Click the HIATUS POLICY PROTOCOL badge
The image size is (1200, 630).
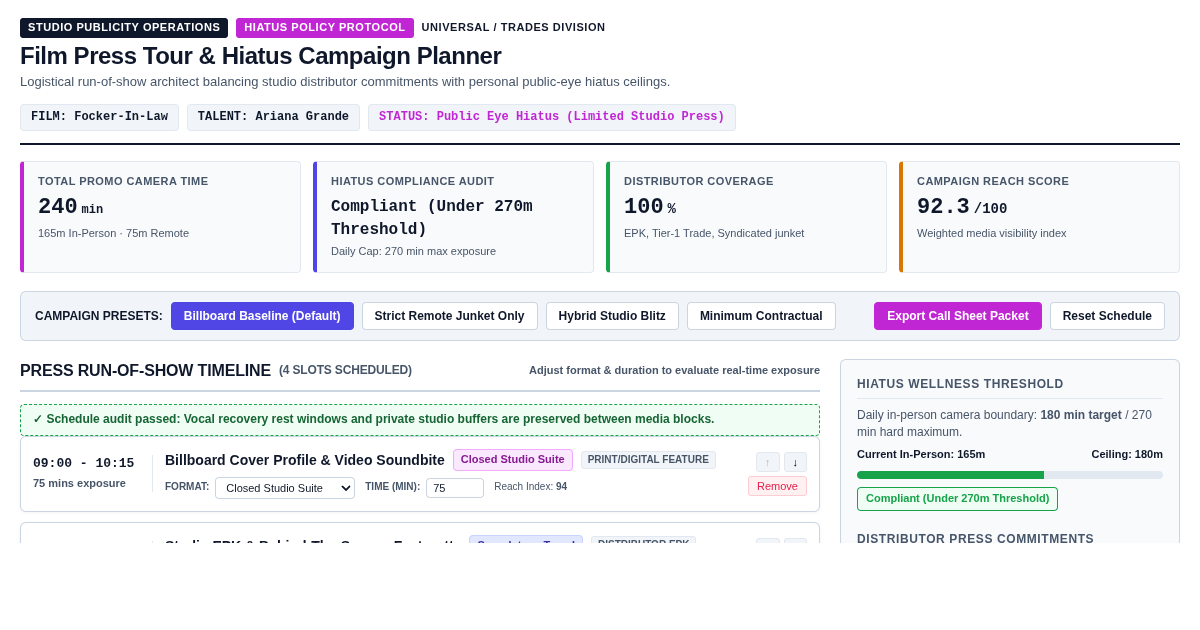pyautogui.click(x=325, y=28)
